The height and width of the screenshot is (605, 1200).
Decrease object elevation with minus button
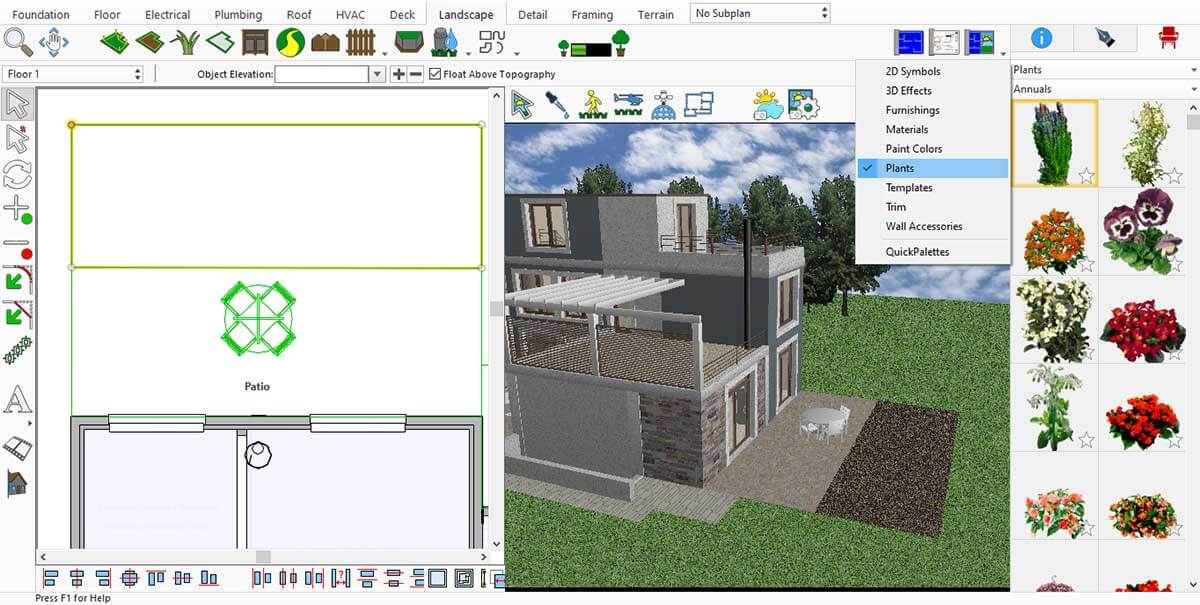(x=416, y=74)
